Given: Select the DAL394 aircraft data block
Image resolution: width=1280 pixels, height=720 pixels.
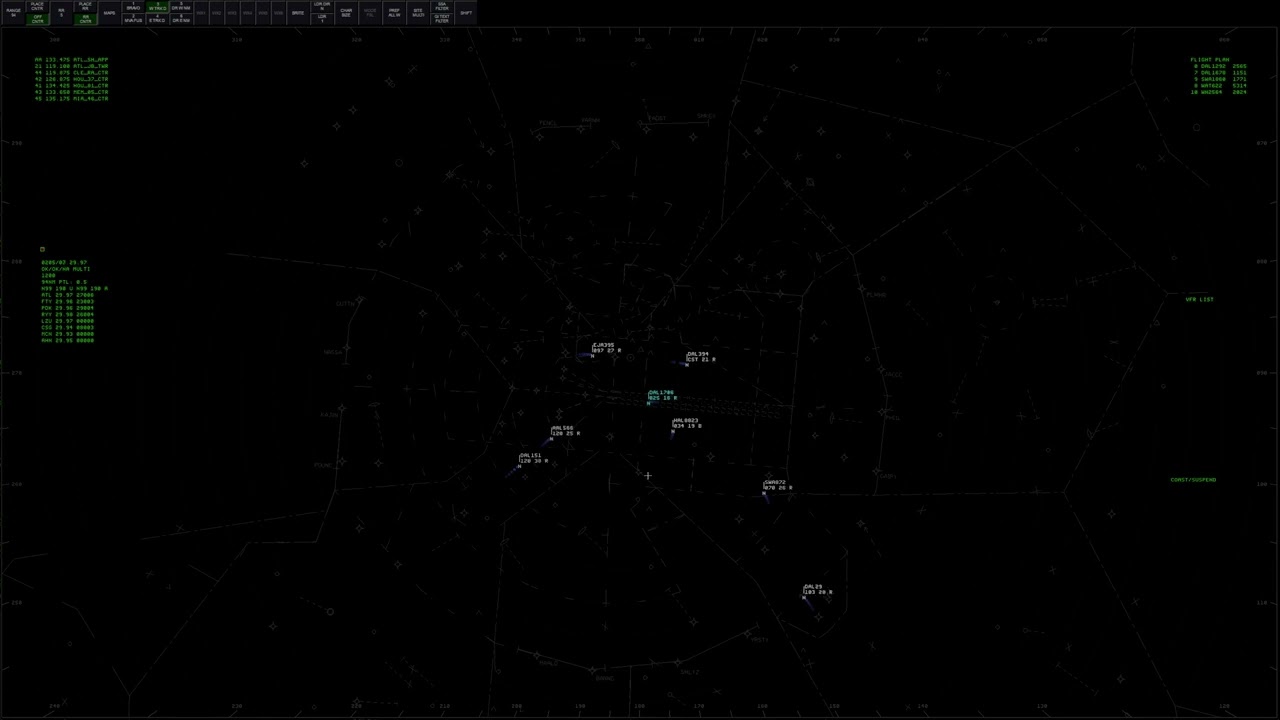Looking at the screenshot, I should 701,356.
